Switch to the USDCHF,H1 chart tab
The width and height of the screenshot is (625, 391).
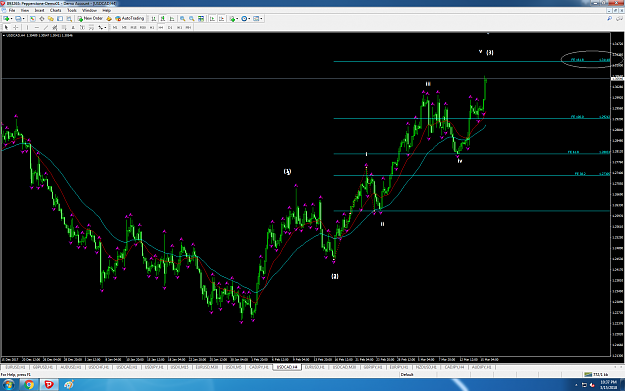click(x=98, y=367)
